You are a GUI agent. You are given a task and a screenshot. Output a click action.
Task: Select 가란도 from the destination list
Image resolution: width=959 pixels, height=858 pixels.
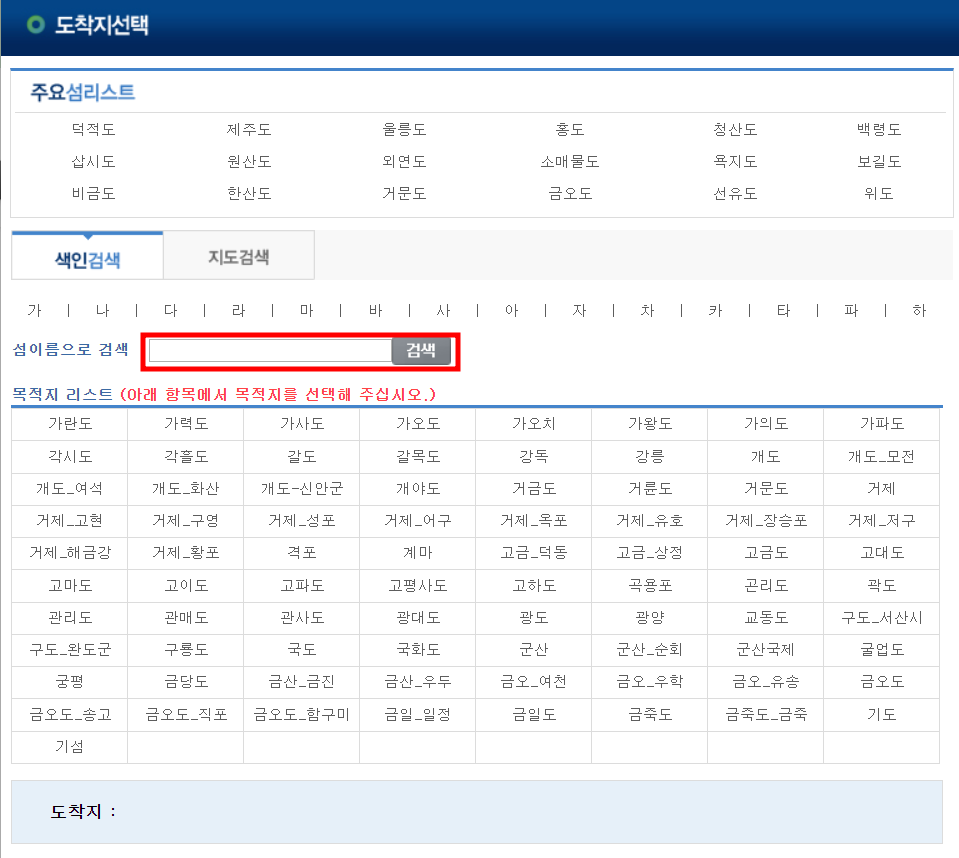(x=69, y=423)
